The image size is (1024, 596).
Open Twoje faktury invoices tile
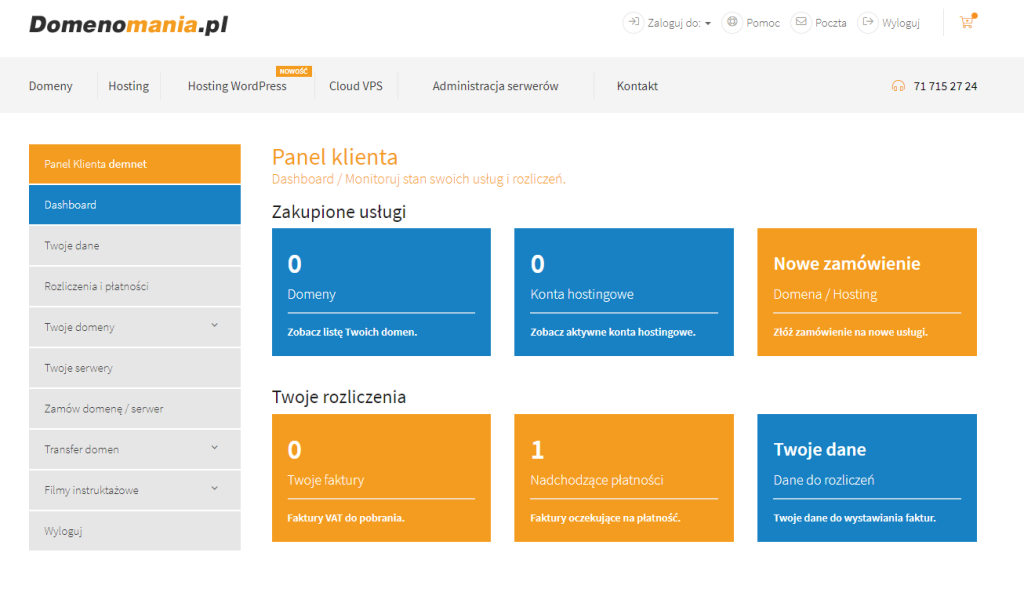381,477
